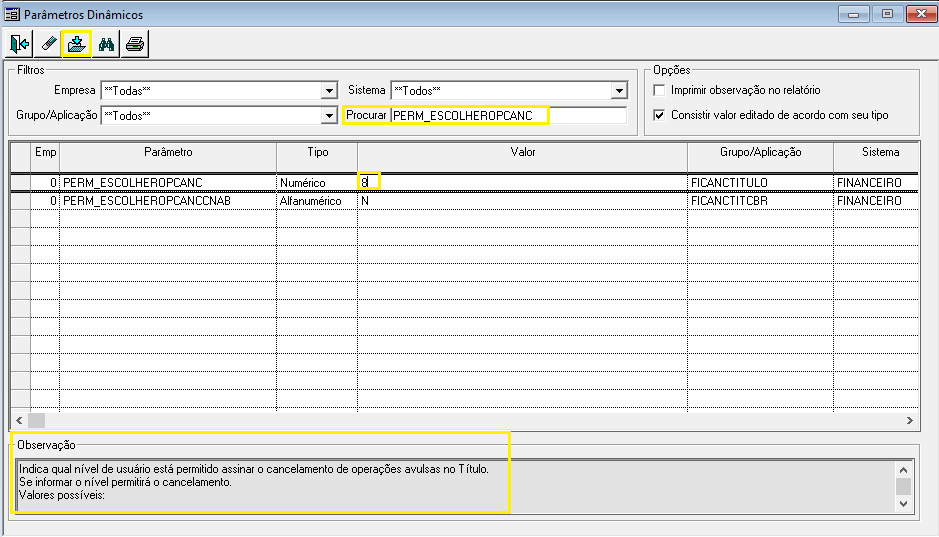Click the Numérico type cell
This screenshot has width=939, height=537.
(317, 183)
